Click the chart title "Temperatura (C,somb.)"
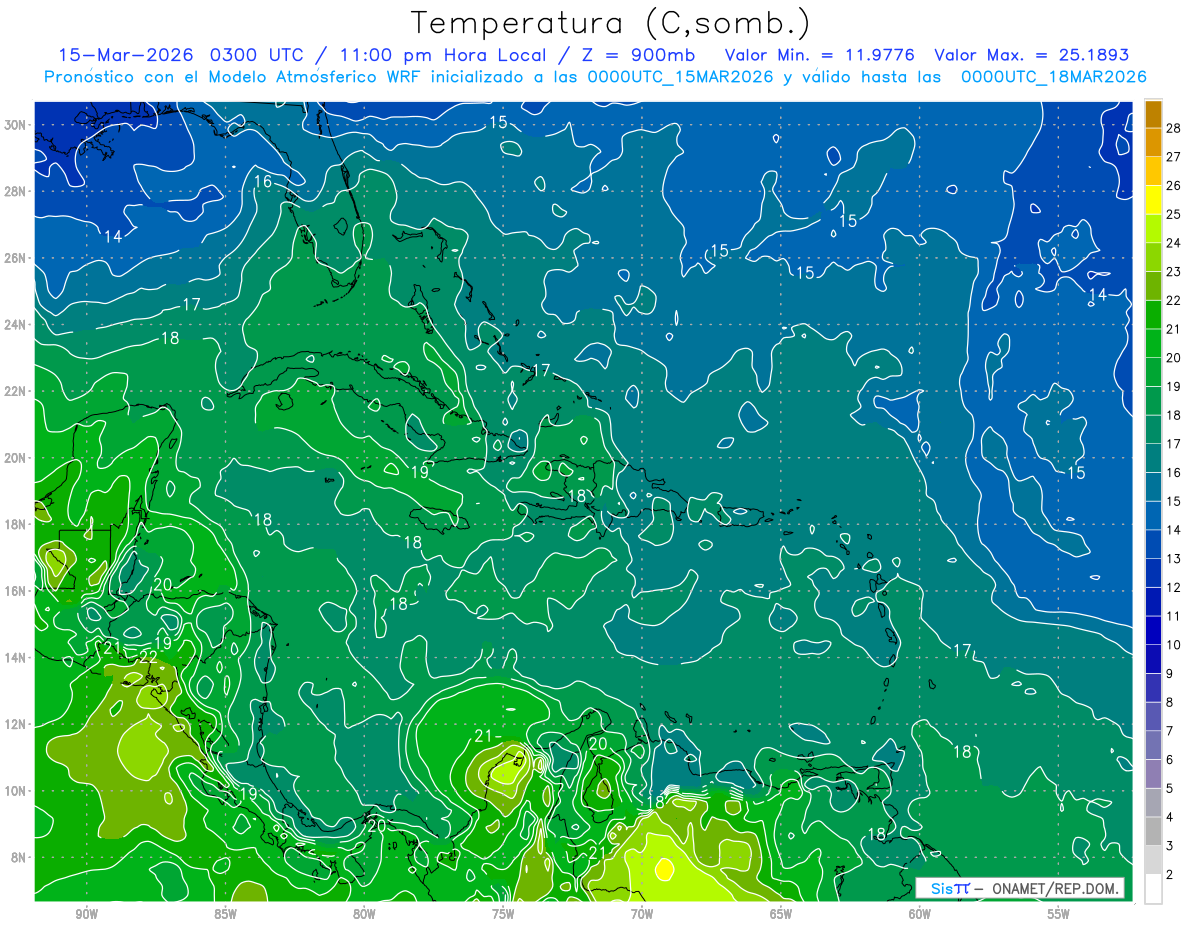 point(610,23)
